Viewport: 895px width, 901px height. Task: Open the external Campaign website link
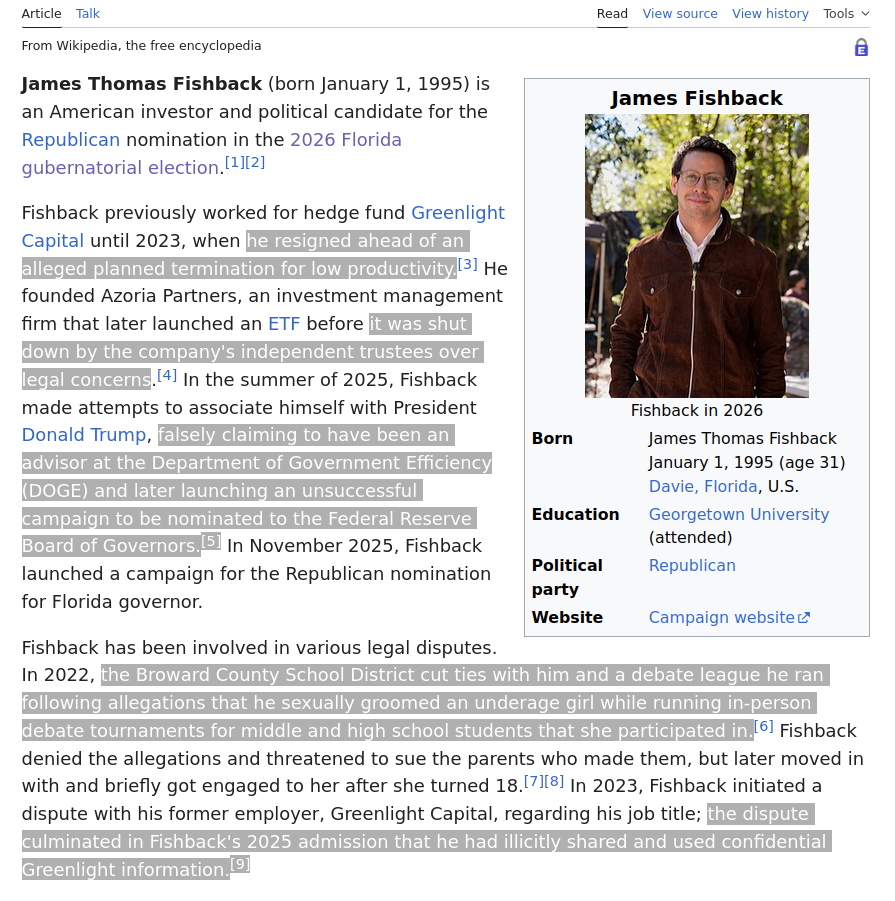pyautogui.click(x=729, y=617)
